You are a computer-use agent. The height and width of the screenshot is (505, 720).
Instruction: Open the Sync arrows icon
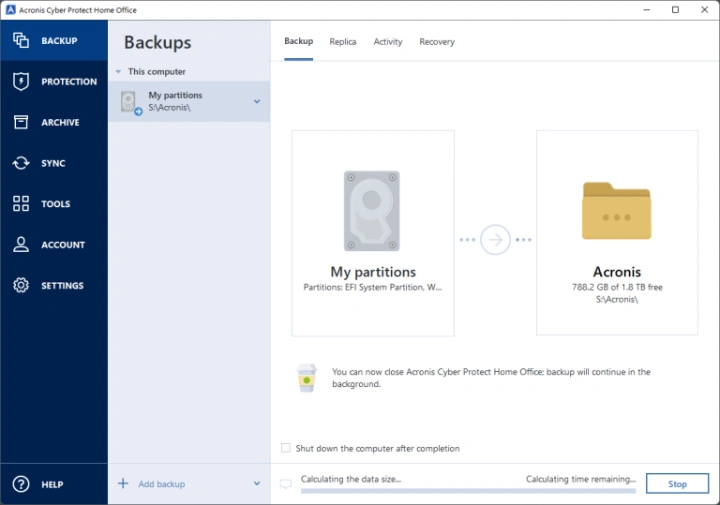(21, 163)
